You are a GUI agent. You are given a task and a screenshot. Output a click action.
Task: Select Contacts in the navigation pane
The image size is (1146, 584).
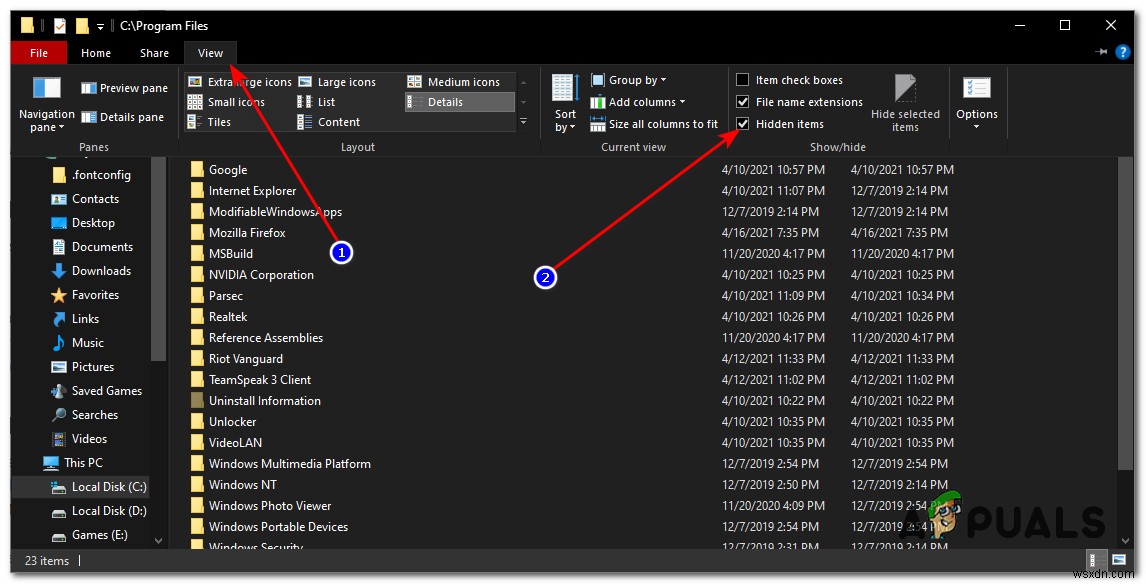point(85,199)
